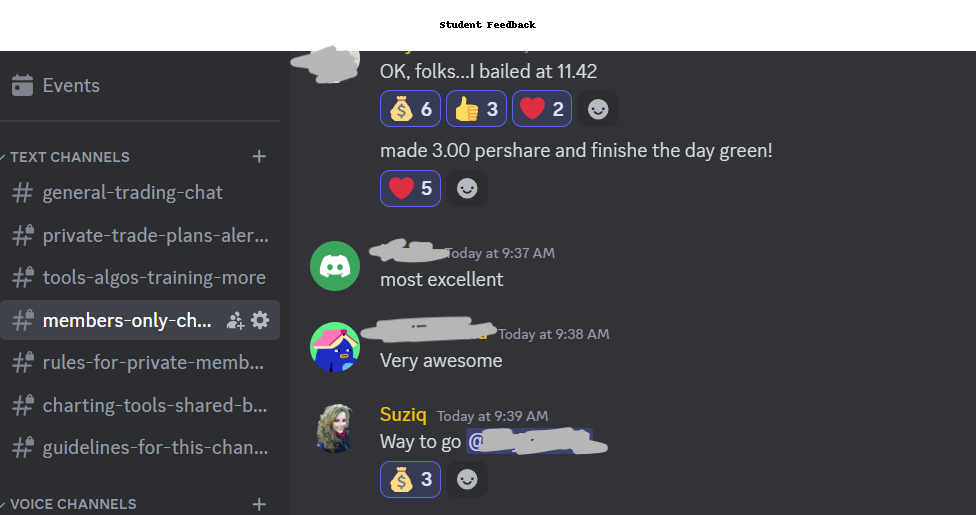
Task: Toggle money bag reaction on Suziq's message
Action: click(410, 479)
